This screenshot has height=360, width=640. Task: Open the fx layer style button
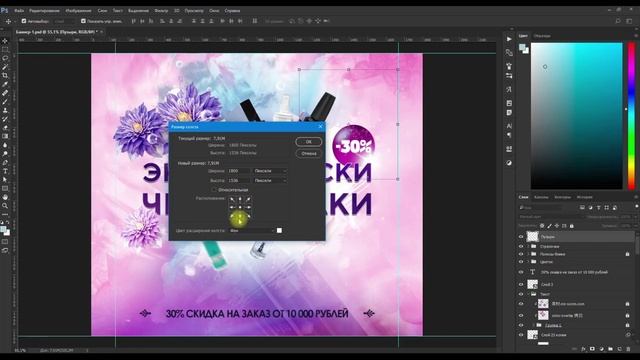[583, 349]
